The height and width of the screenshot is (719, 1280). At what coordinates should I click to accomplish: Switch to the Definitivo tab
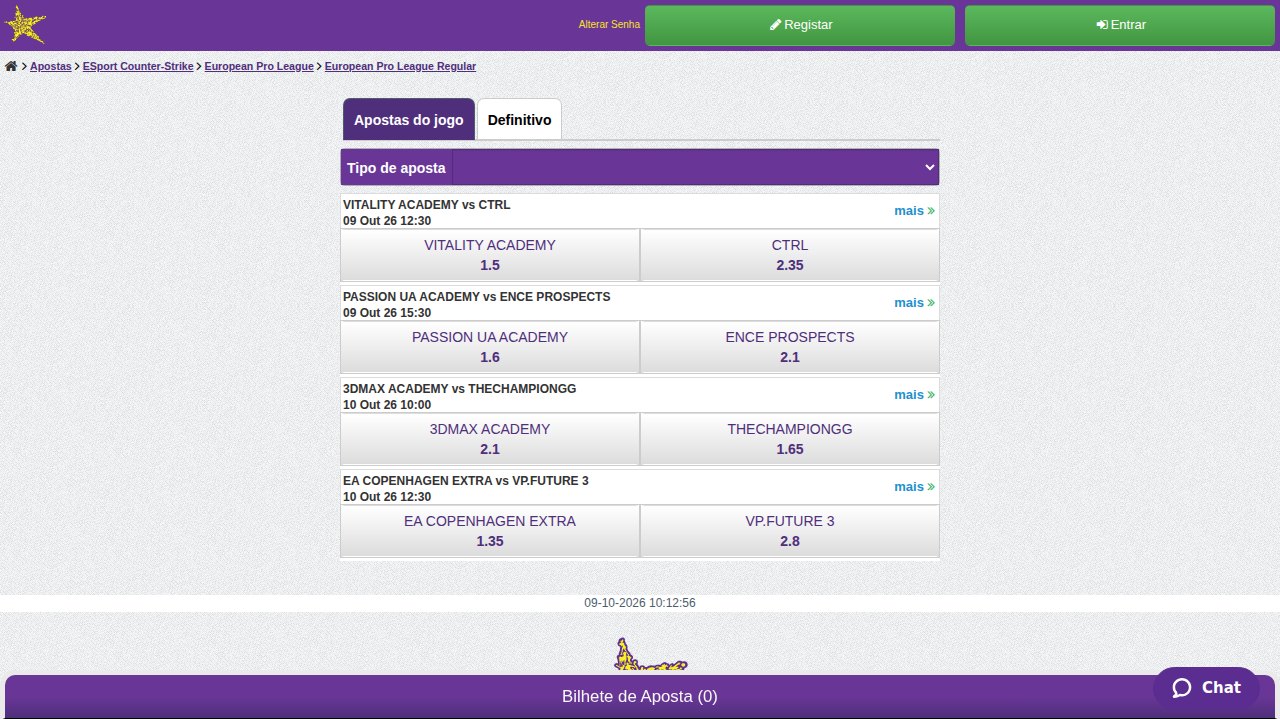point(519,120)
